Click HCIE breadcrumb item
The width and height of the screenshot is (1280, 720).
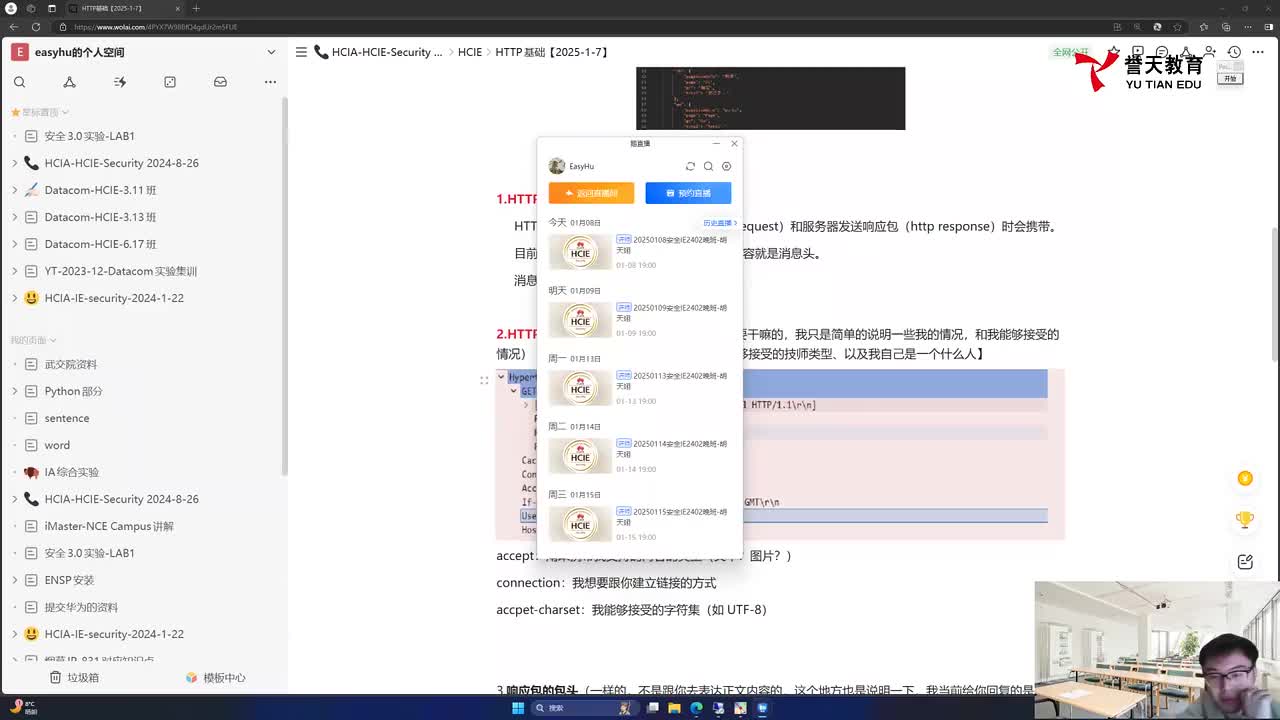[x=470, y=52]
